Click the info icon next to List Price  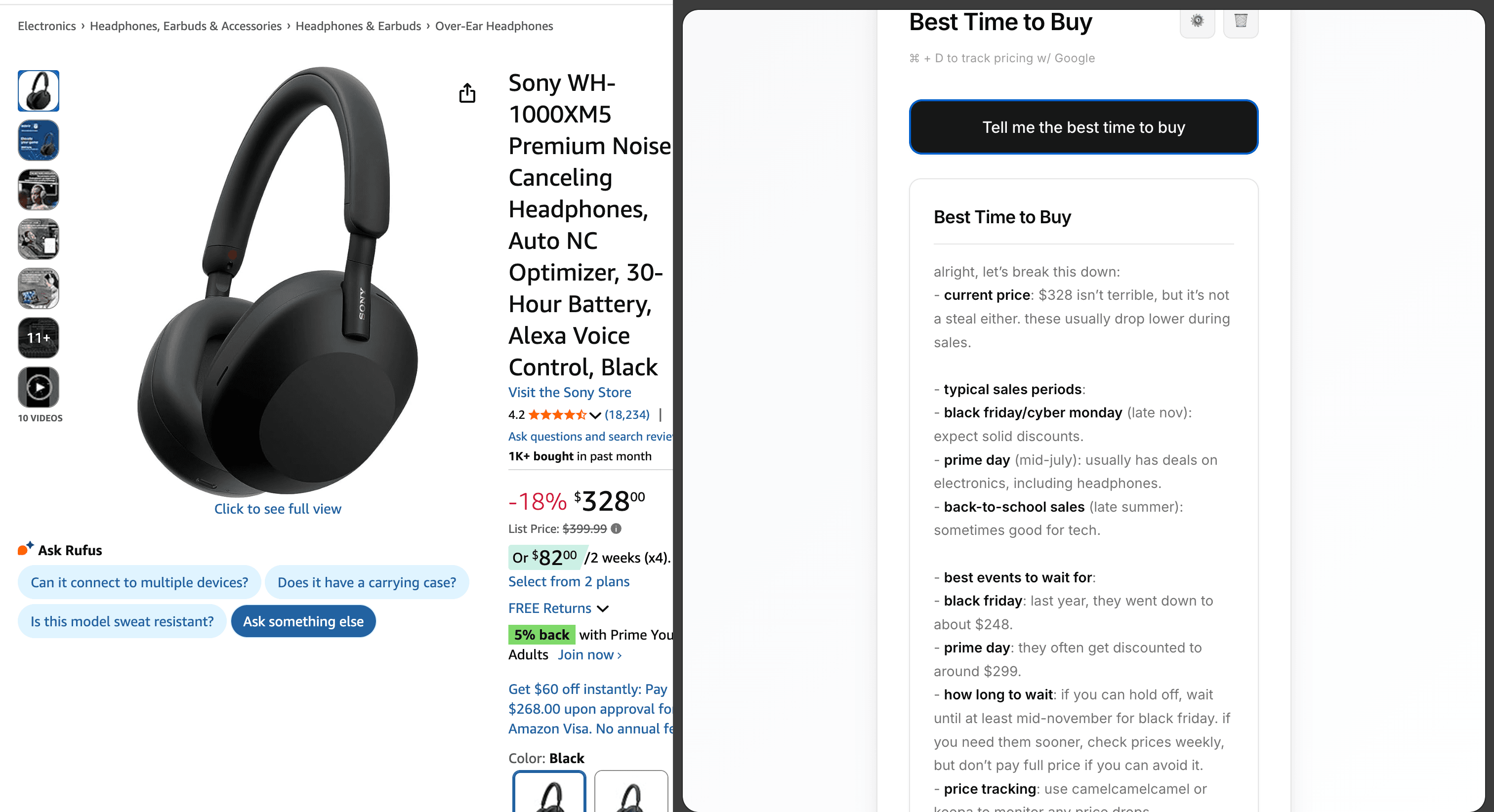(616, 528)
